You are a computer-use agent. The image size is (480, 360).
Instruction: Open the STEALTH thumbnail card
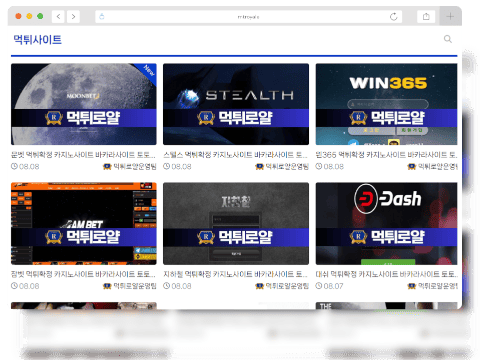tap(236, 104)
